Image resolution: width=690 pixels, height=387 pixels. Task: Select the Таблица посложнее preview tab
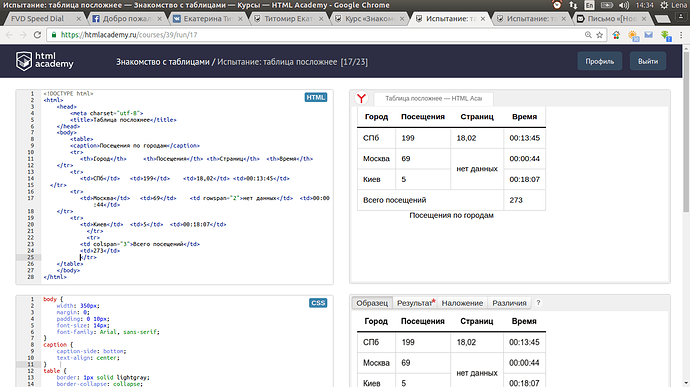coord(433,99)
